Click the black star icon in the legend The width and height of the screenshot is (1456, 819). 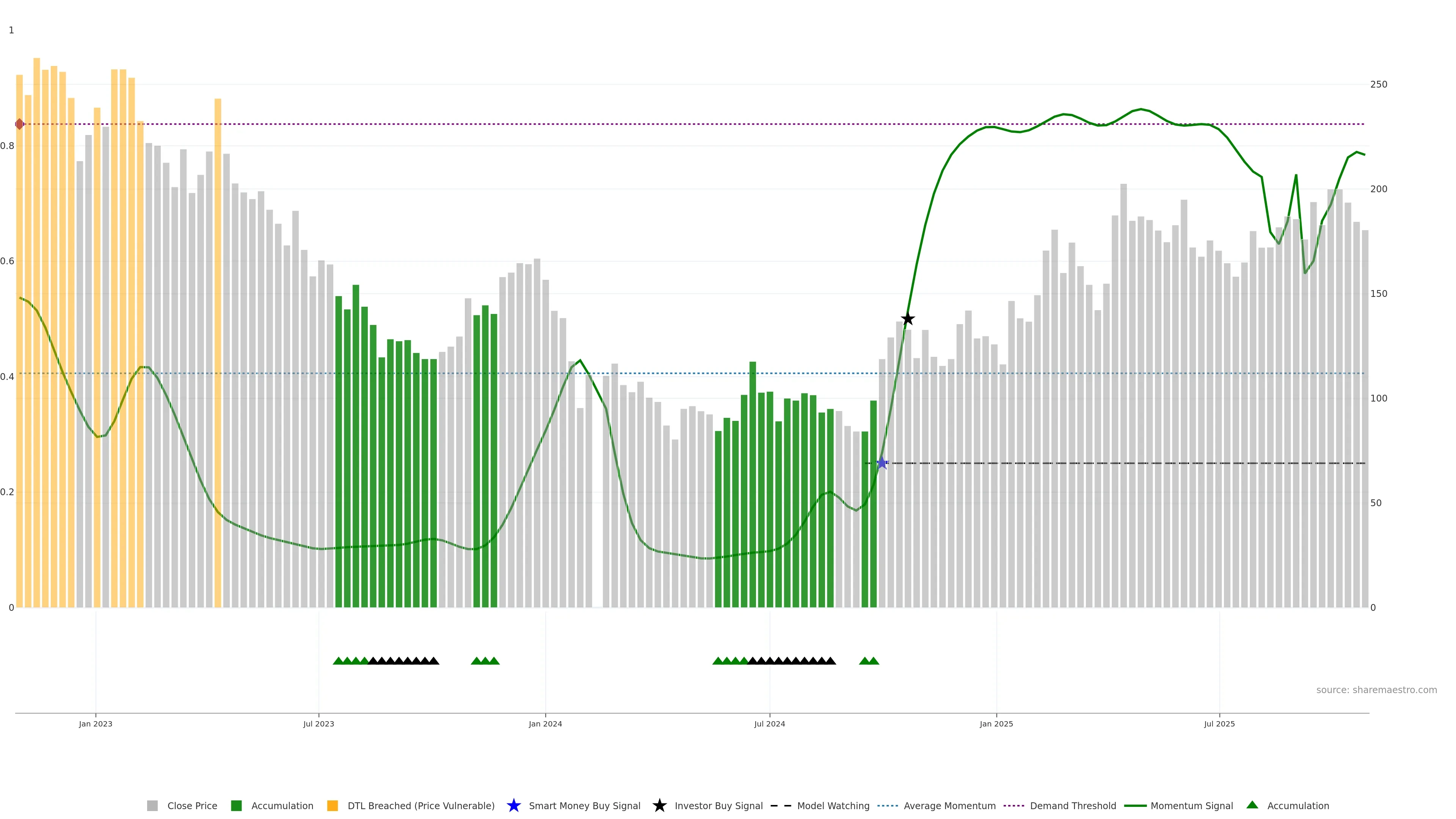coord(659,805)
